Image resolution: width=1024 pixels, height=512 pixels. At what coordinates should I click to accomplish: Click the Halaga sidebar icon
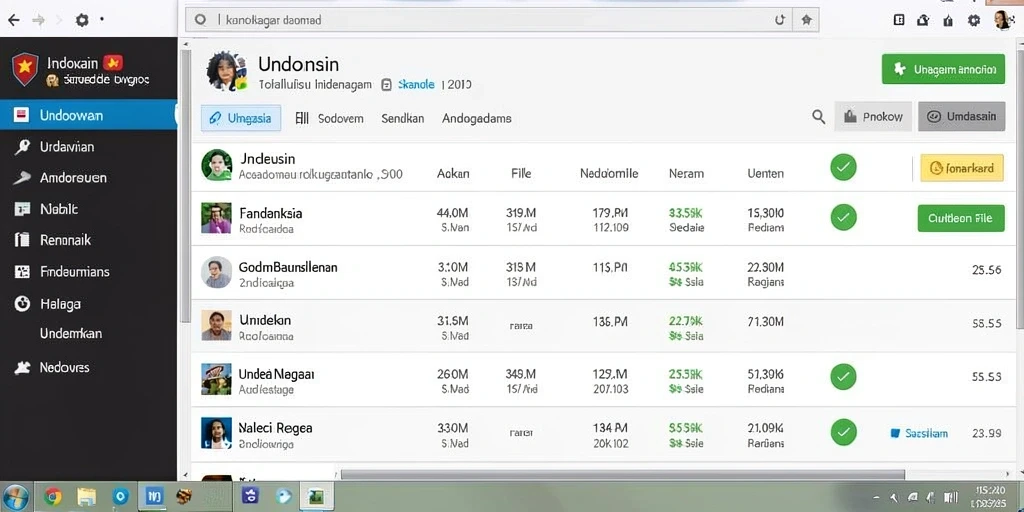pos(22,304)
